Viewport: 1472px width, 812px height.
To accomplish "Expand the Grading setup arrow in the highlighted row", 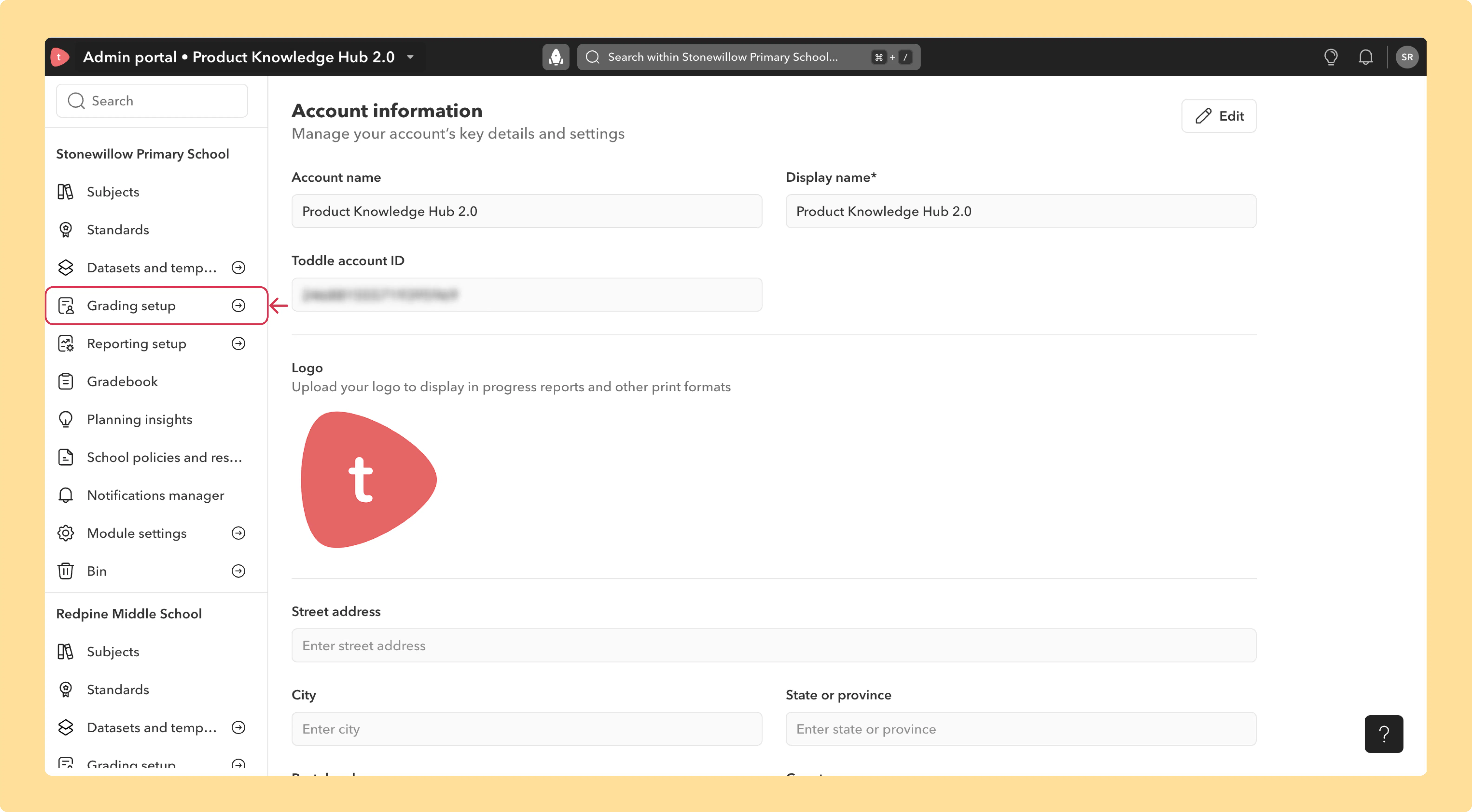I will pos(238,306).
